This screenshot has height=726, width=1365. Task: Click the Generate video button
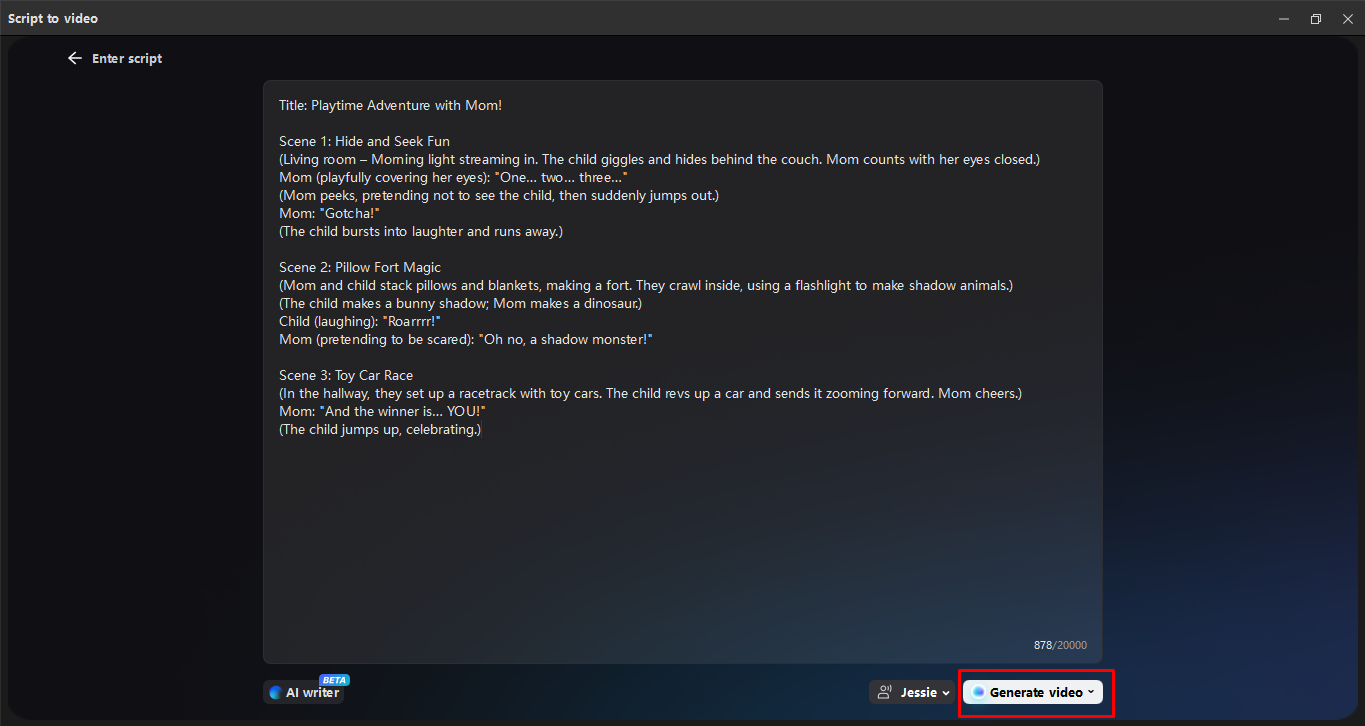click(x=1033, y=692)
